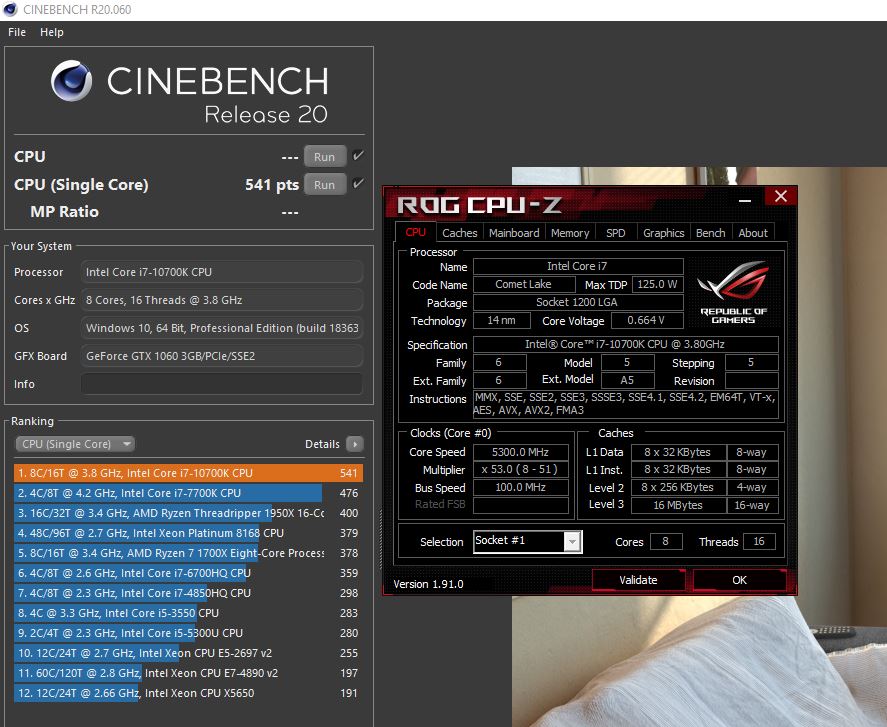The image size is (887, 727).
Task: Click the Max TDP value 125.0 W
Action: pyautogui.click(x=657, y=284)
